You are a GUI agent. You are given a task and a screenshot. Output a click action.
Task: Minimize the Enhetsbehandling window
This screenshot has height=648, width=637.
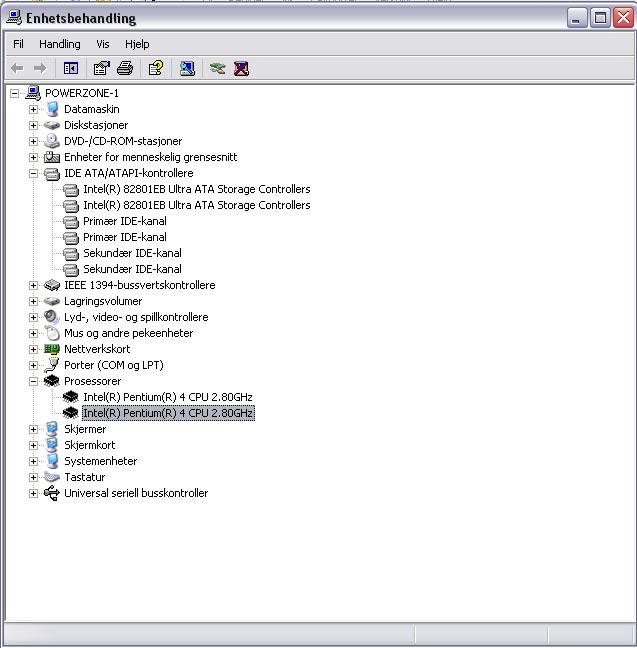[x=577, y=18]
